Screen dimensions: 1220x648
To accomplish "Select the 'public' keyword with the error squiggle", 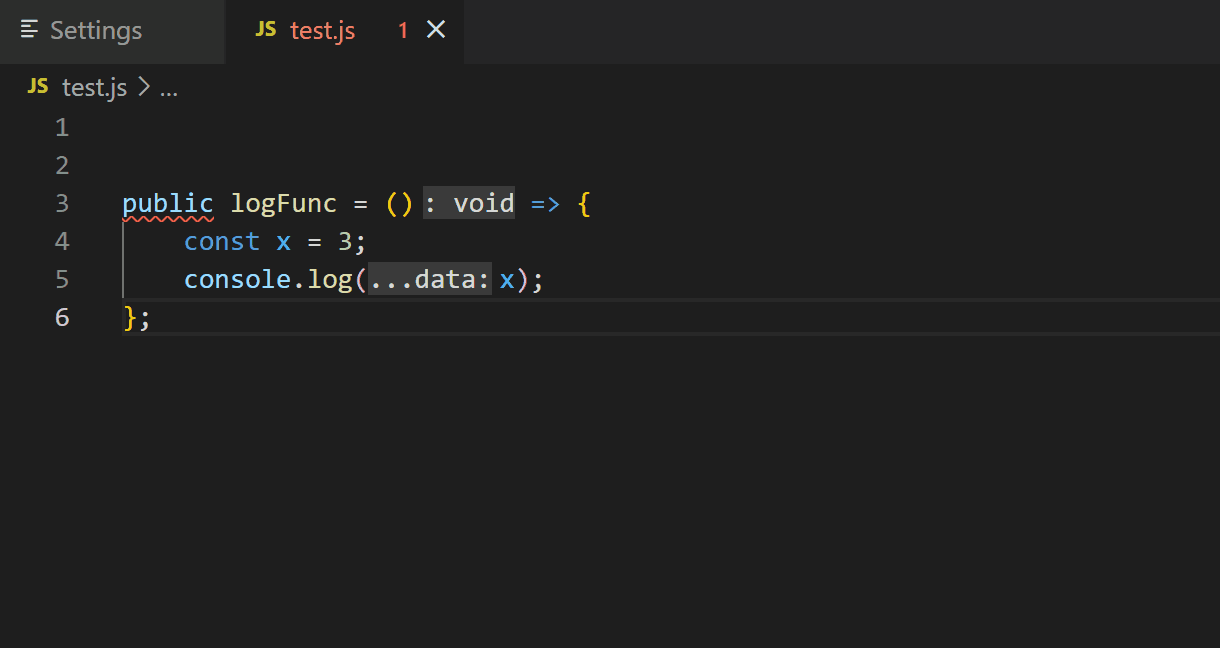I will point(167,203).
